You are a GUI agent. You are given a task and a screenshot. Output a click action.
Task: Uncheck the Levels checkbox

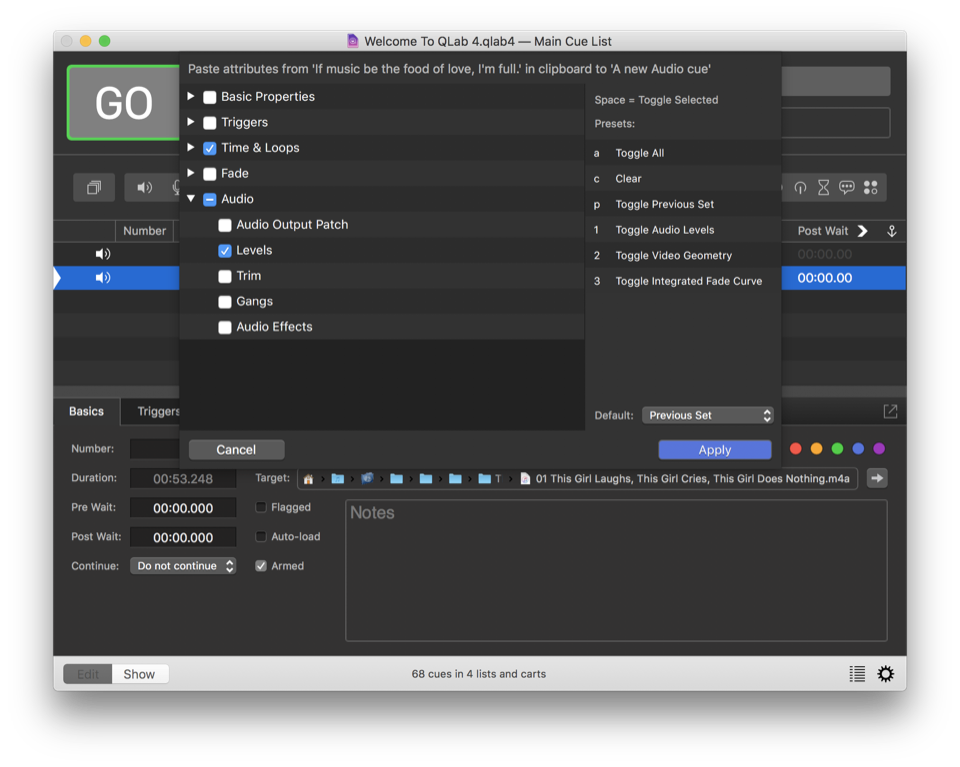(225, 251)
